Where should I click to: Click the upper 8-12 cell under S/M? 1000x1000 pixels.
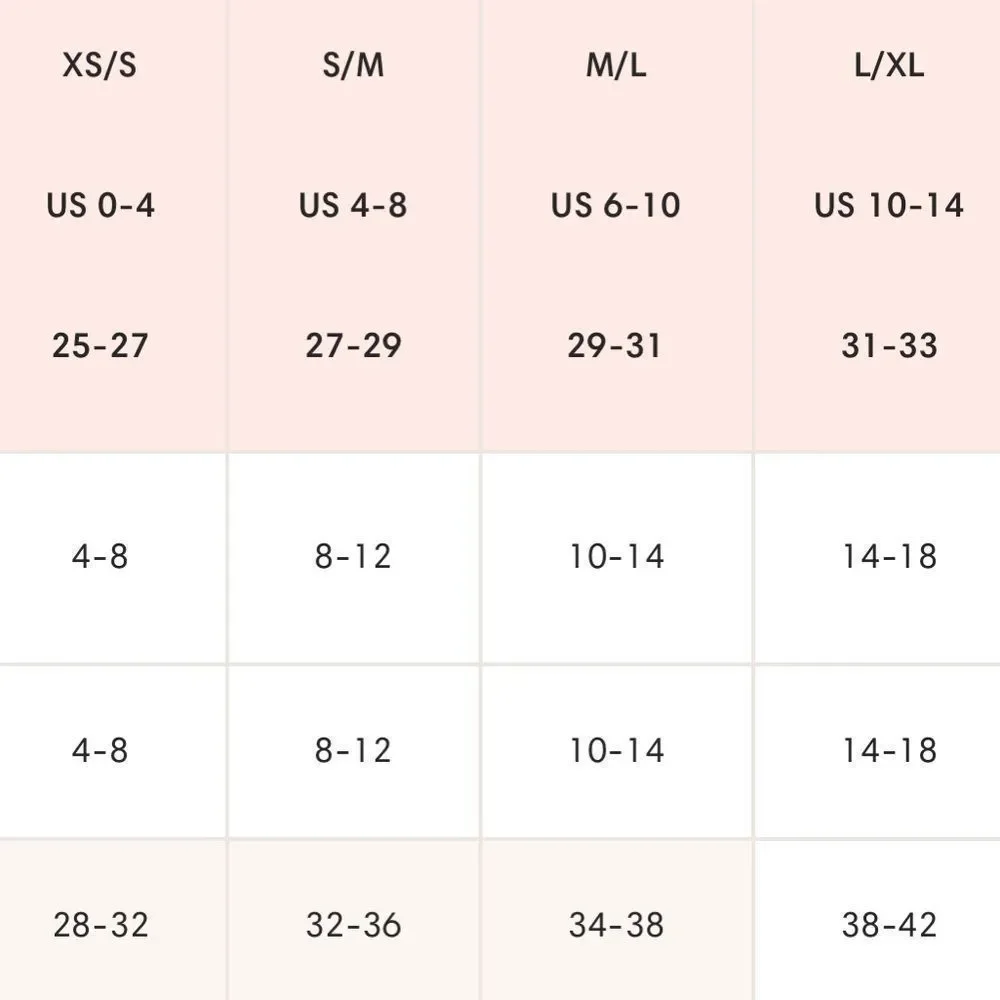click(x=353, y=556)
